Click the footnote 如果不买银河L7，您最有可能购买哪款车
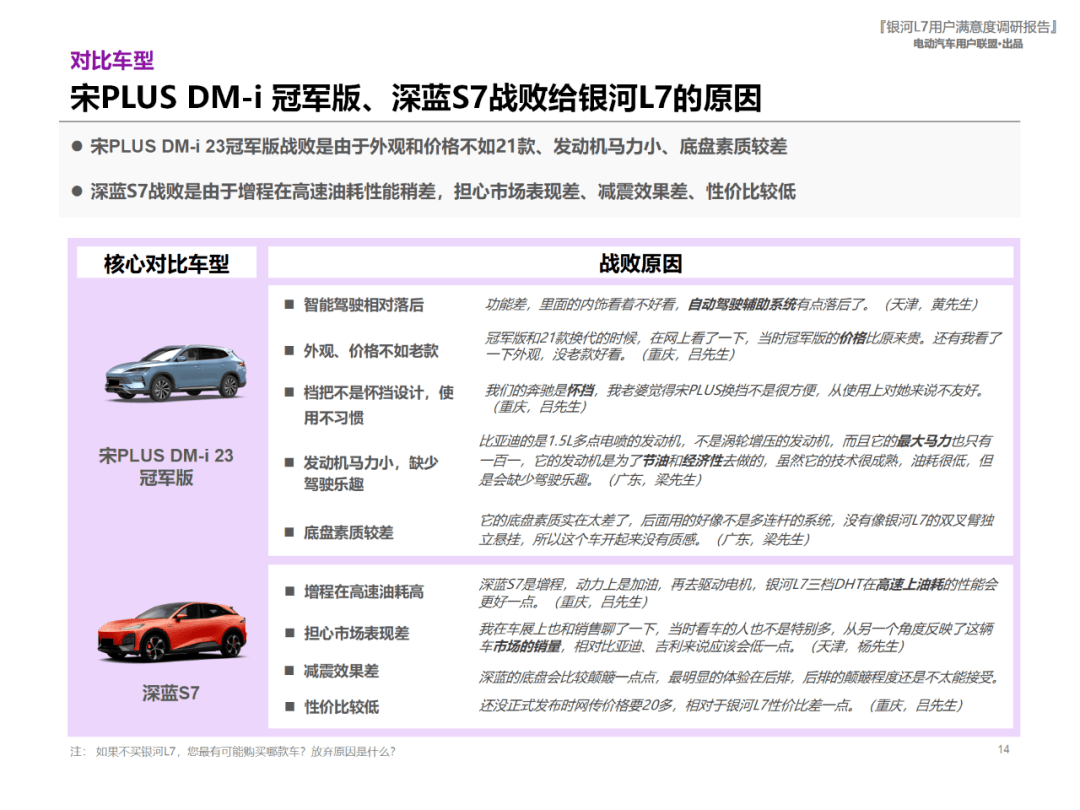The image size is (1080, 810). click(x=245, y=751)
